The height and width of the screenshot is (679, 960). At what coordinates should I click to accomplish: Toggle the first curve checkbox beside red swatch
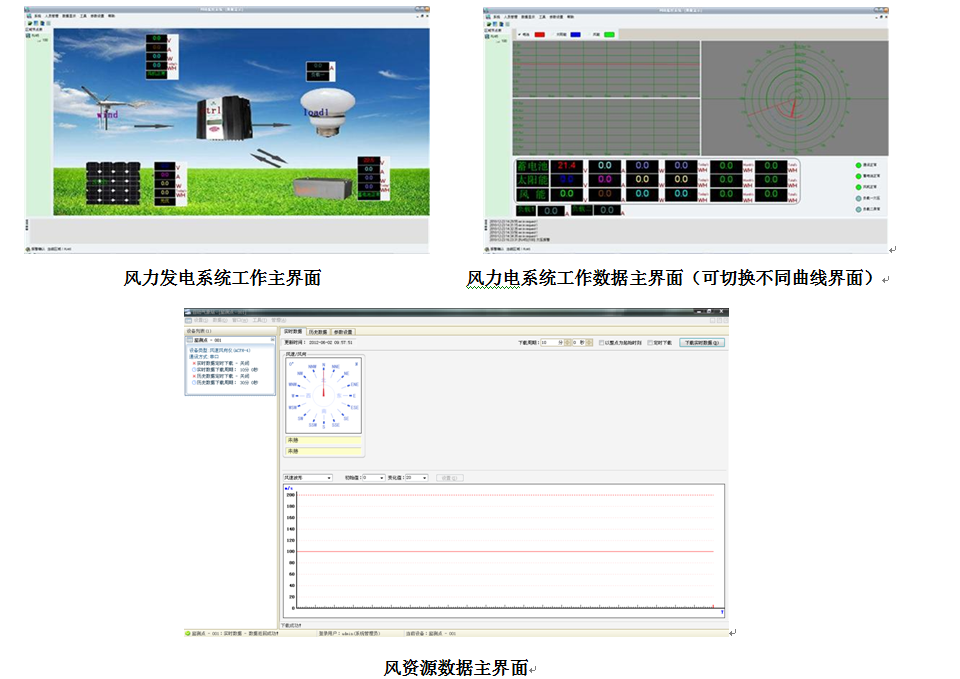coord(518,34)
